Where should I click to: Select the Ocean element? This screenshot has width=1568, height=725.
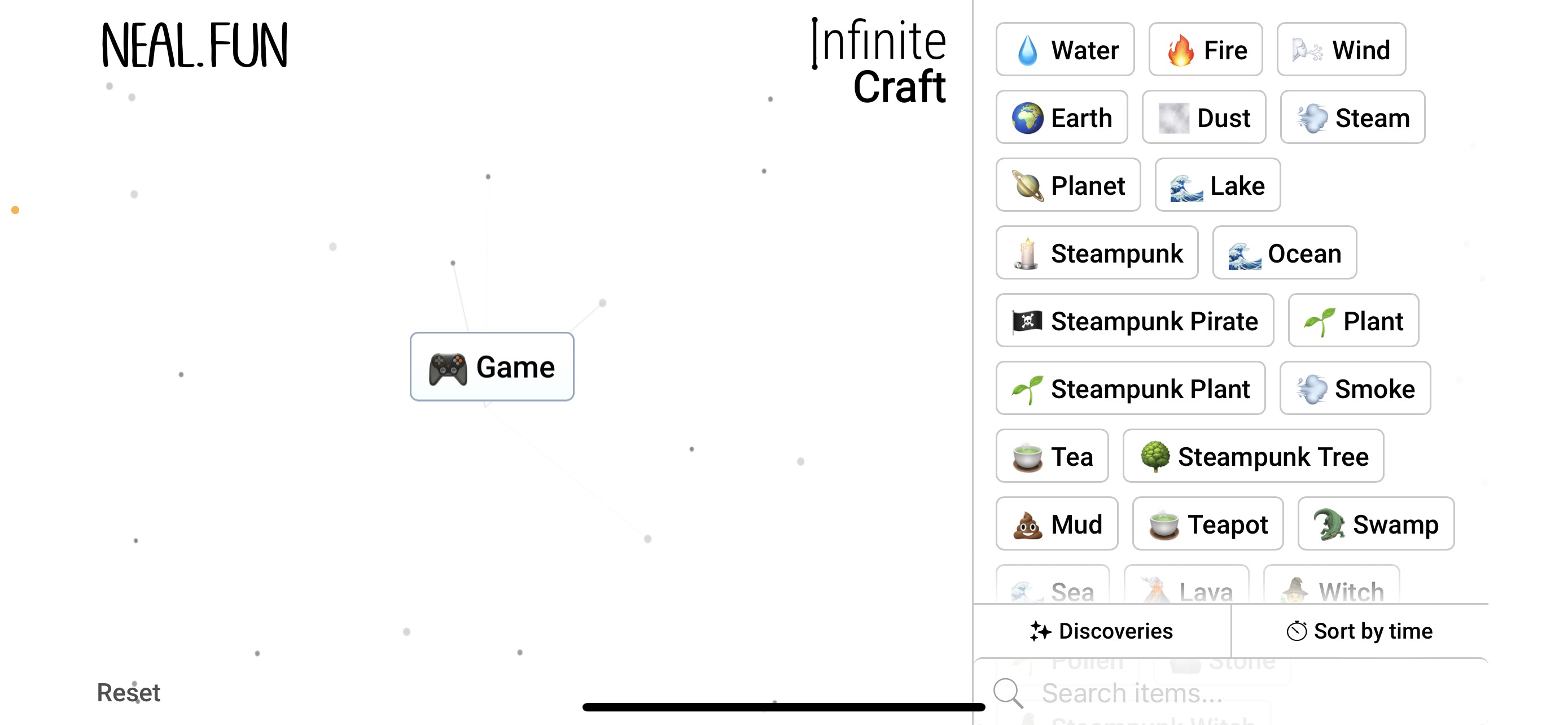pyautogui.click(x=1284, y=252)
